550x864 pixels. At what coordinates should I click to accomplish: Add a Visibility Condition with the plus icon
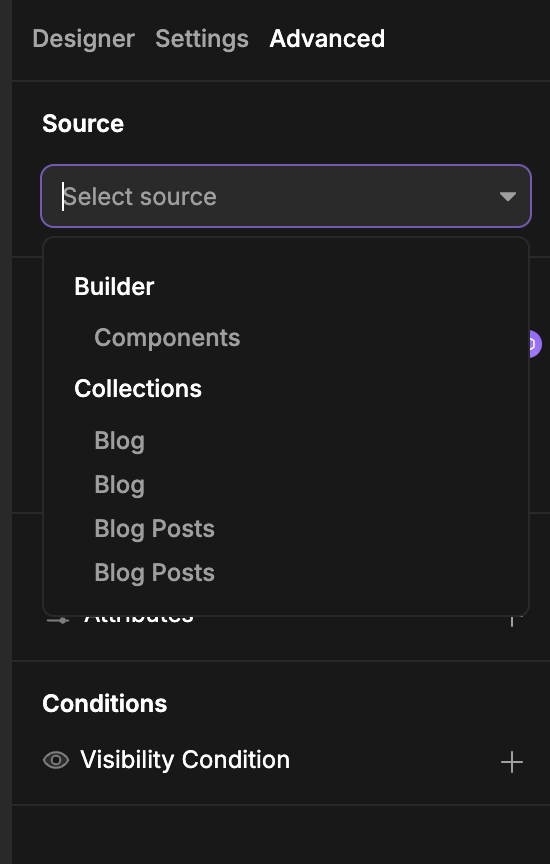point(511,762)
